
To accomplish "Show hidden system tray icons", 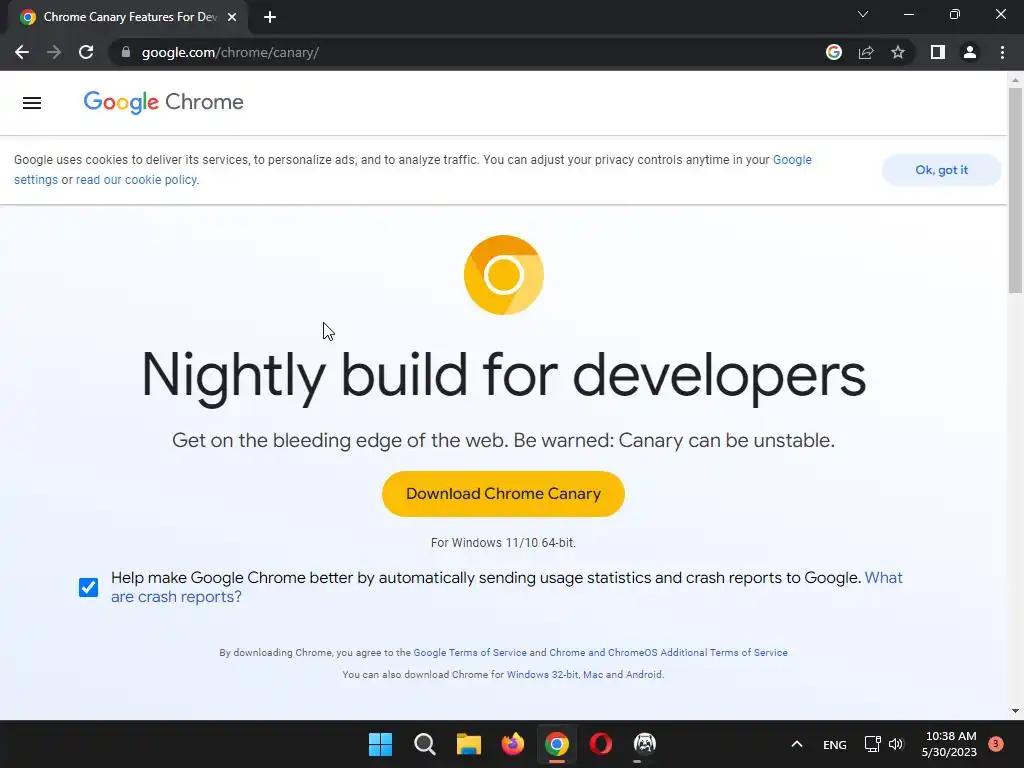I will click(x=797, y=744).
